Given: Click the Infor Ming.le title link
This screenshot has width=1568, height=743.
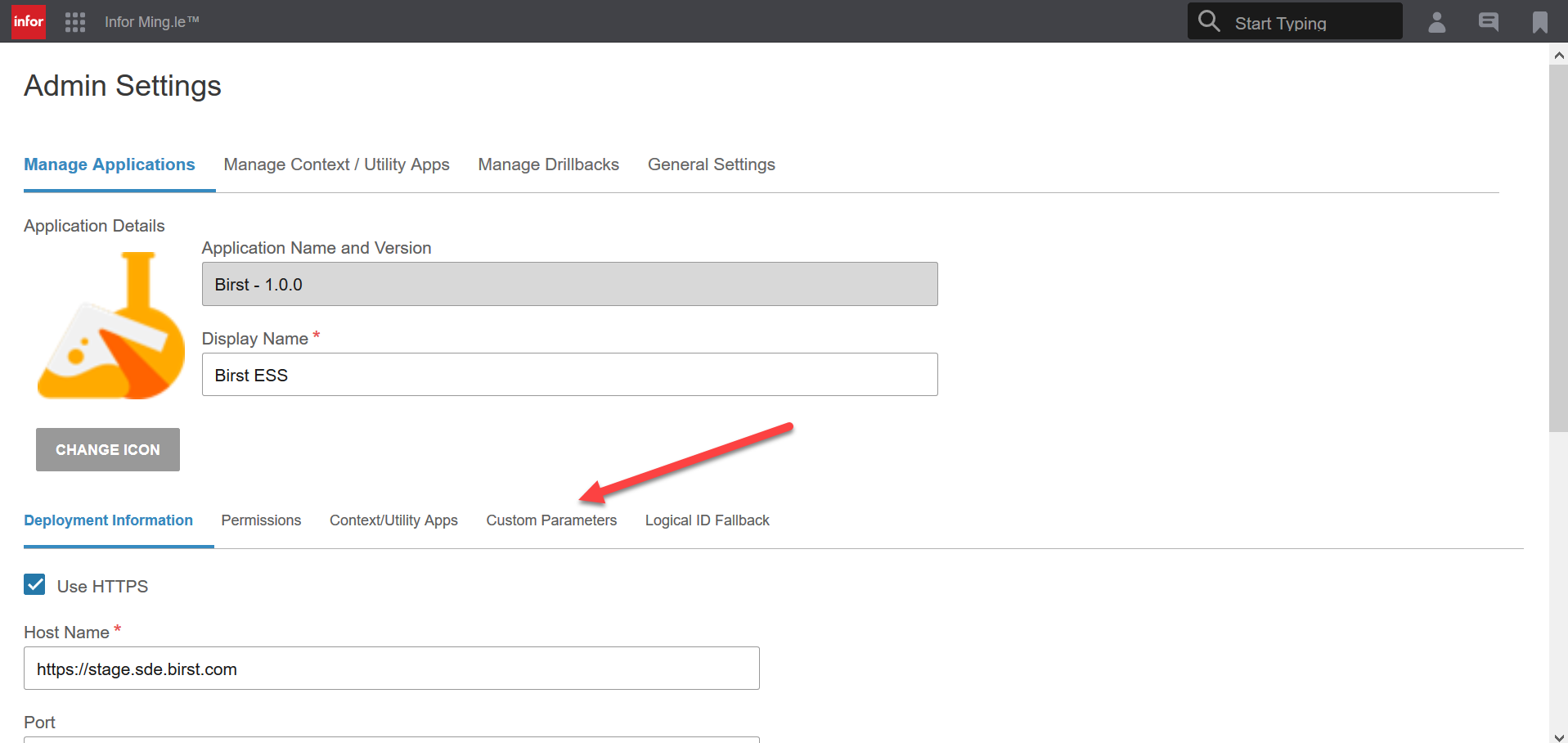Looking at the screenshot, I should coord(152,22).
